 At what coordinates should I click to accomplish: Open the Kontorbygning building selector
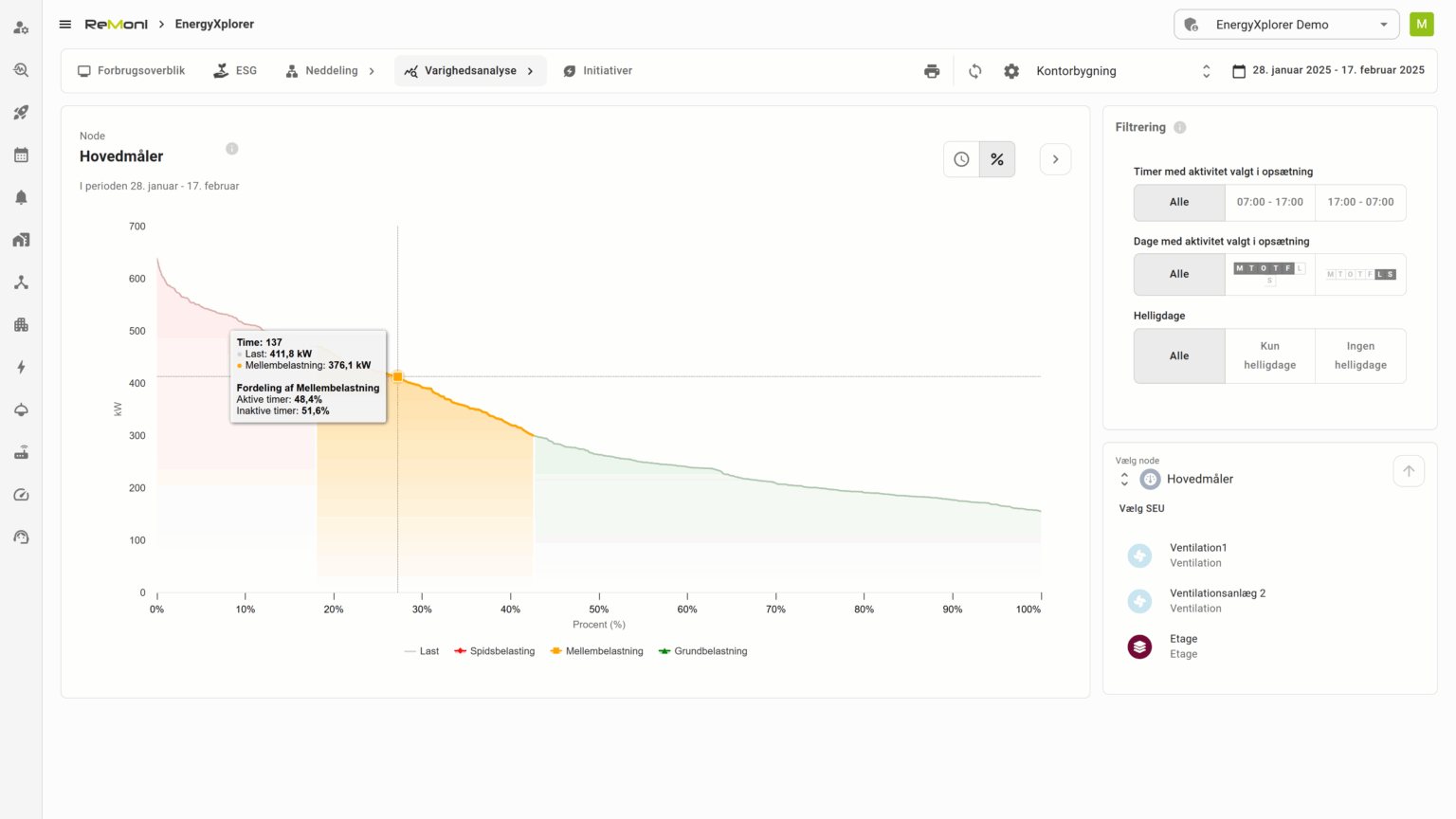(1122, 71)
